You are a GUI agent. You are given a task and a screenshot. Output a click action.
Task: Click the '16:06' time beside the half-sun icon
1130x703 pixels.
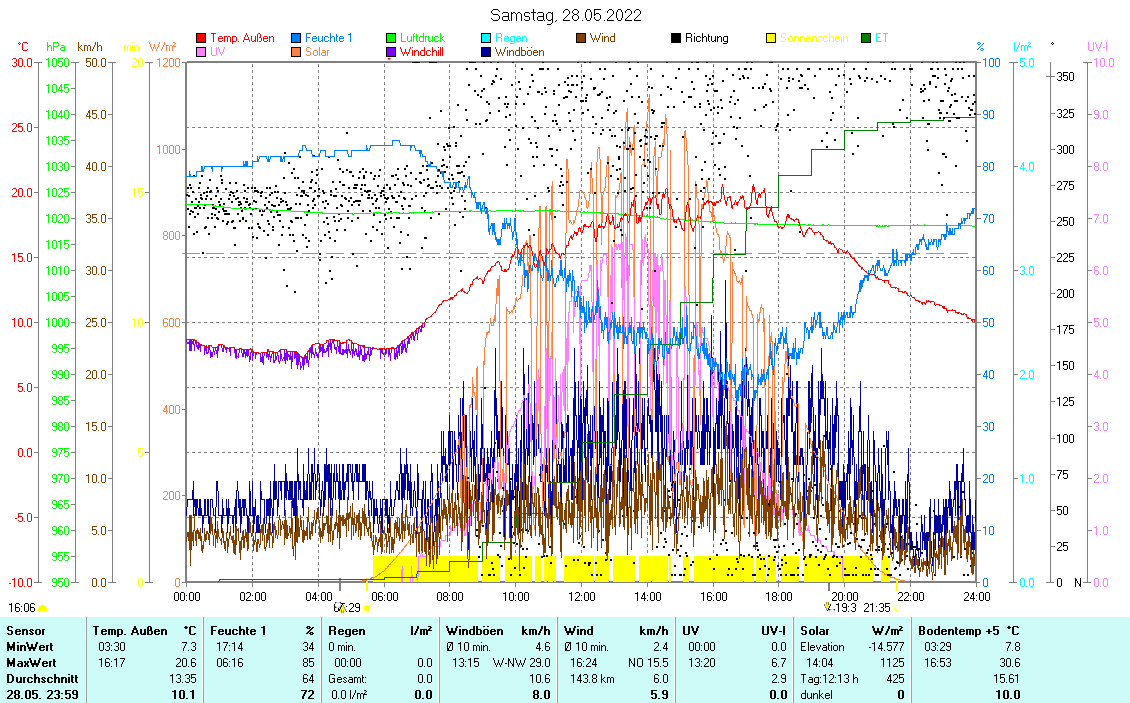(x=22, y=609)
